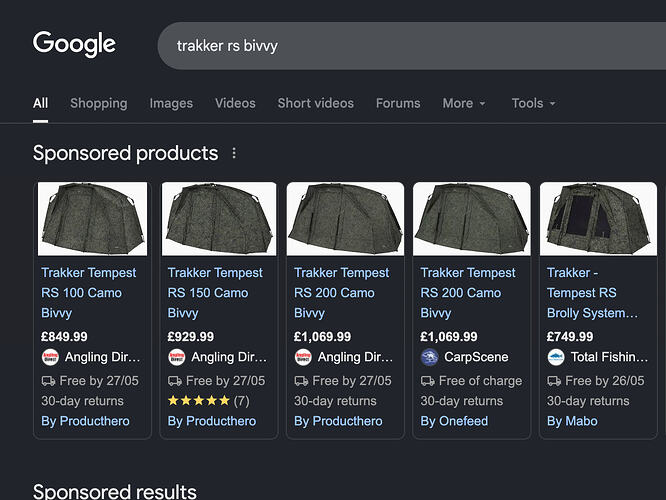Click delivery truck icon beside Free by 26/05
This screenshot has height=500, width=666.
(x=554, y=381)
